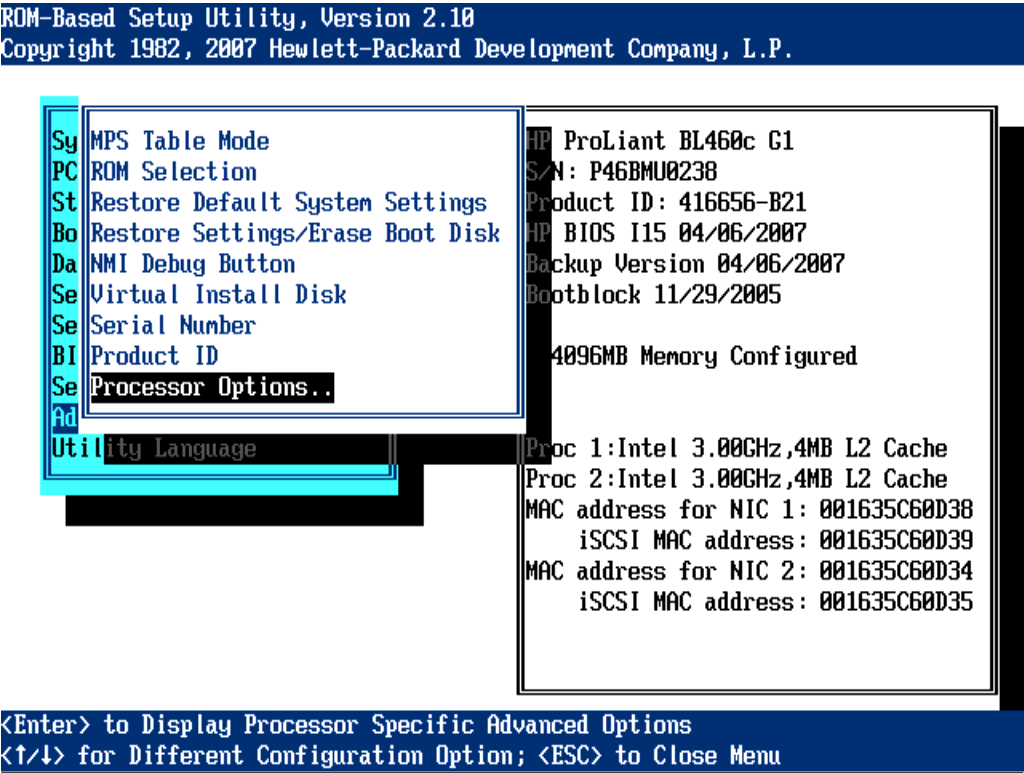Select the Product ID menu entry
The width and height of the screenshot is (1024, 773).
(154, 356)
